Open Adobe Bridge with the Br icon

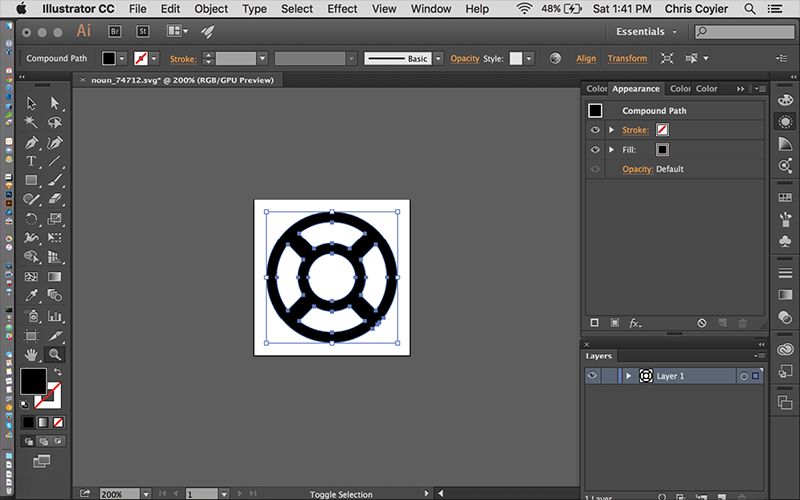click(x=116, y=32)
